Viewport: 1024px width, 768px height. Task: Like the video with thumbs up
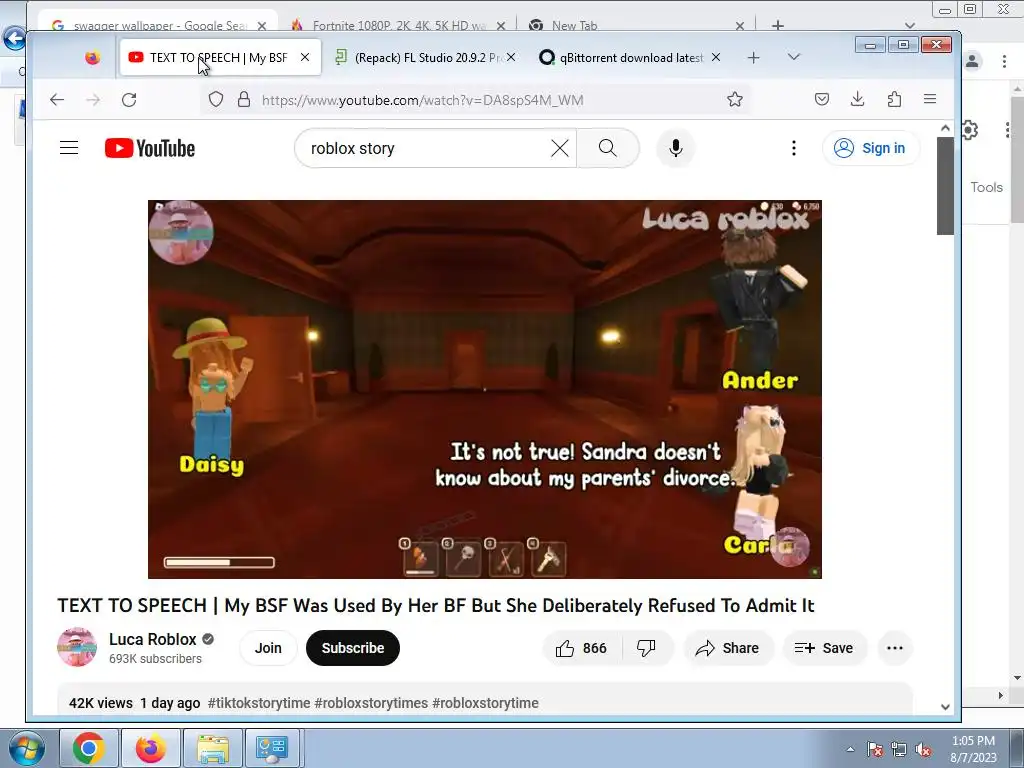(581, 648)
